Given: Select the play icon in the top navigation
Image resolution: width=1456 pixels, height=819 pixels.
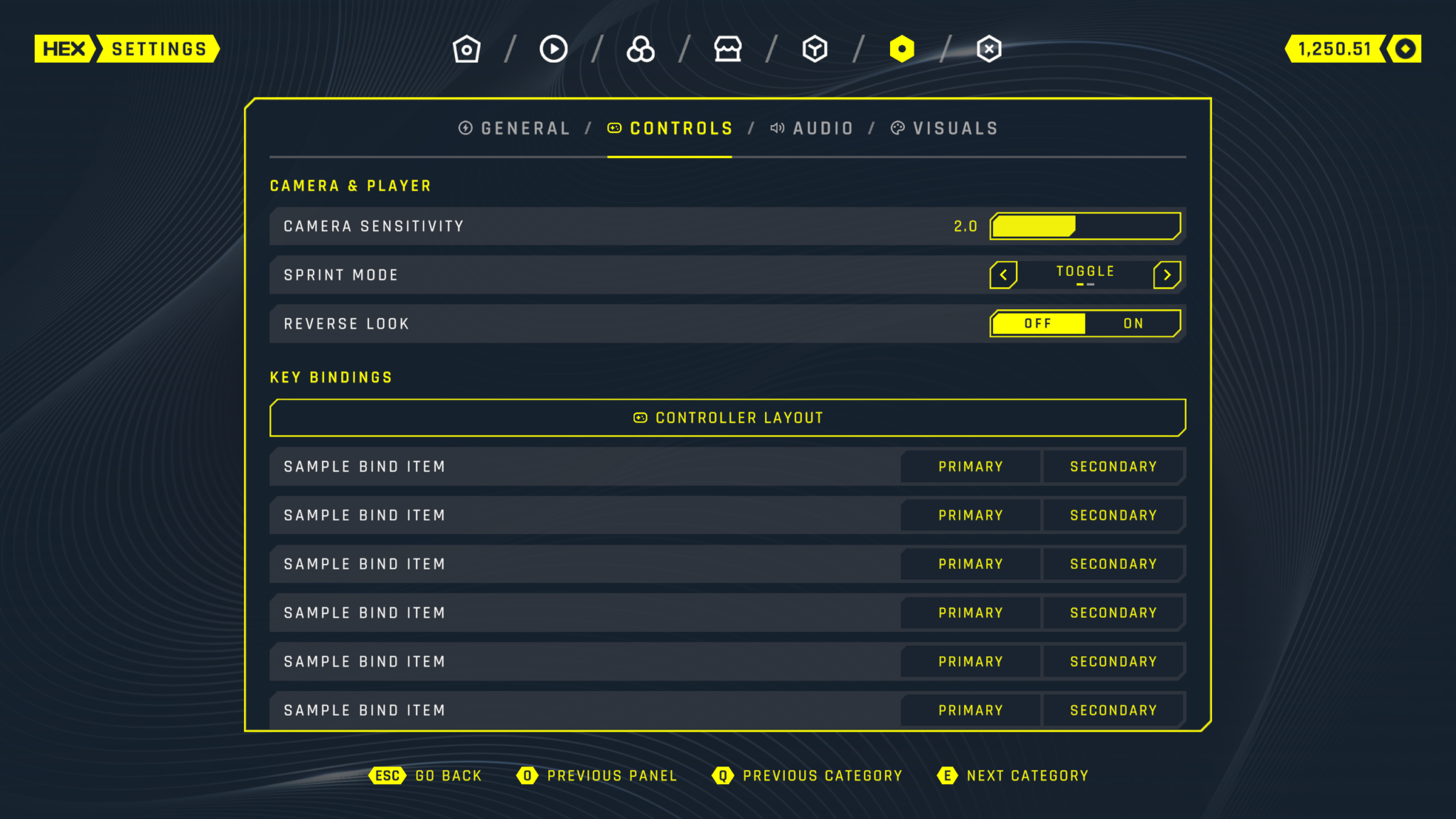Looking at the screenshot, I should (x=554, y=49).
